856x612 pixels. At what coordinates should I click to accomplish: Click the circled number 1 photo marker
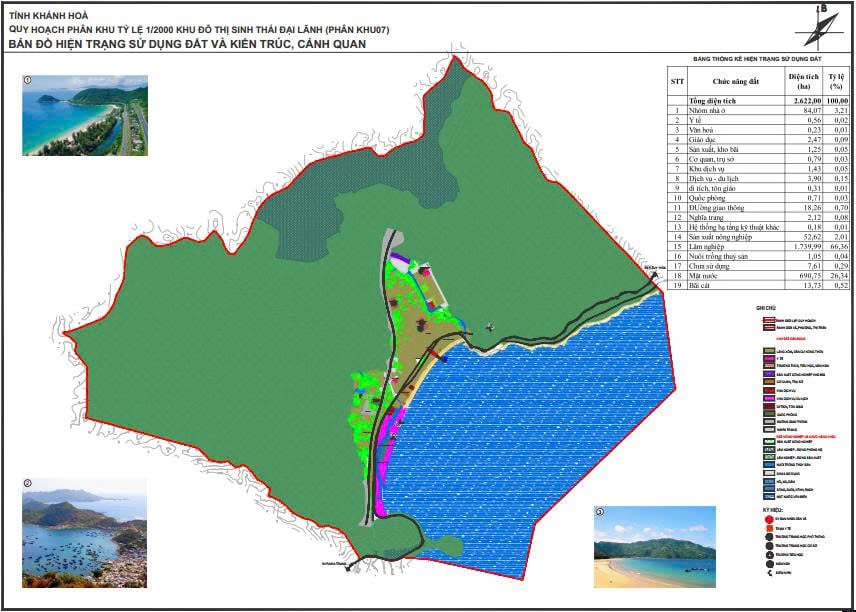point(28,78)
